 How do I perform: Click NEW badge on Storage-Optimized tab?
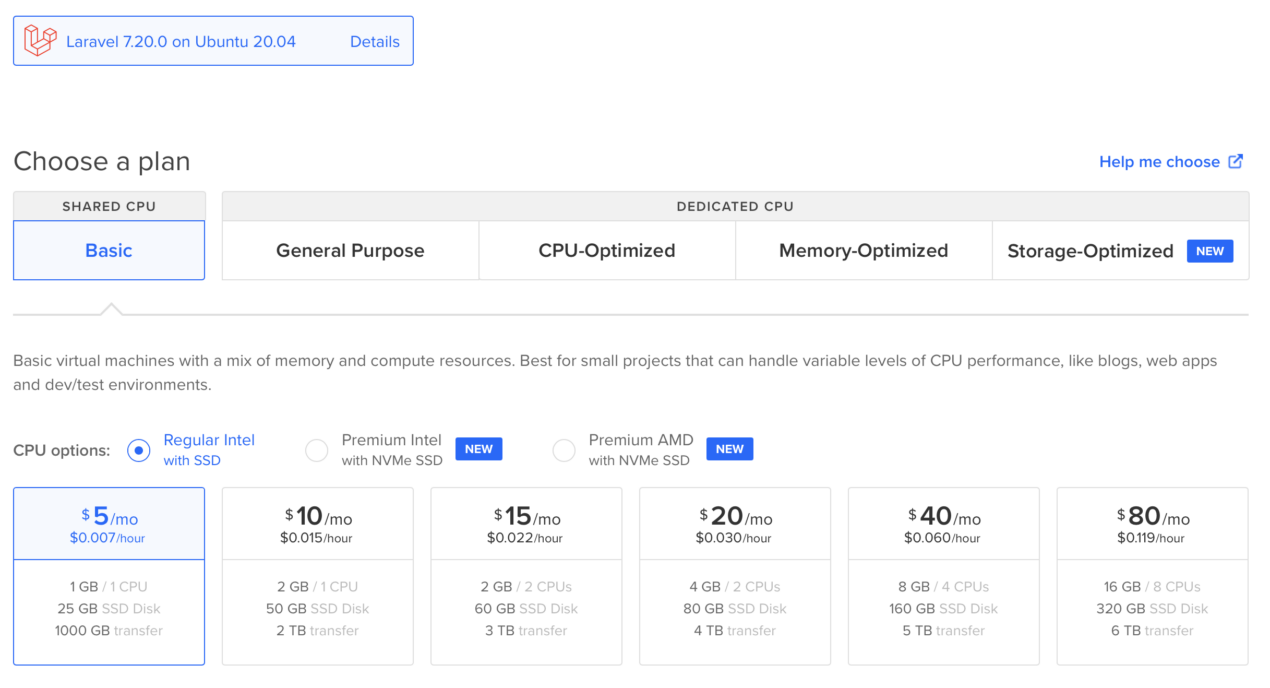point(1210,251)
